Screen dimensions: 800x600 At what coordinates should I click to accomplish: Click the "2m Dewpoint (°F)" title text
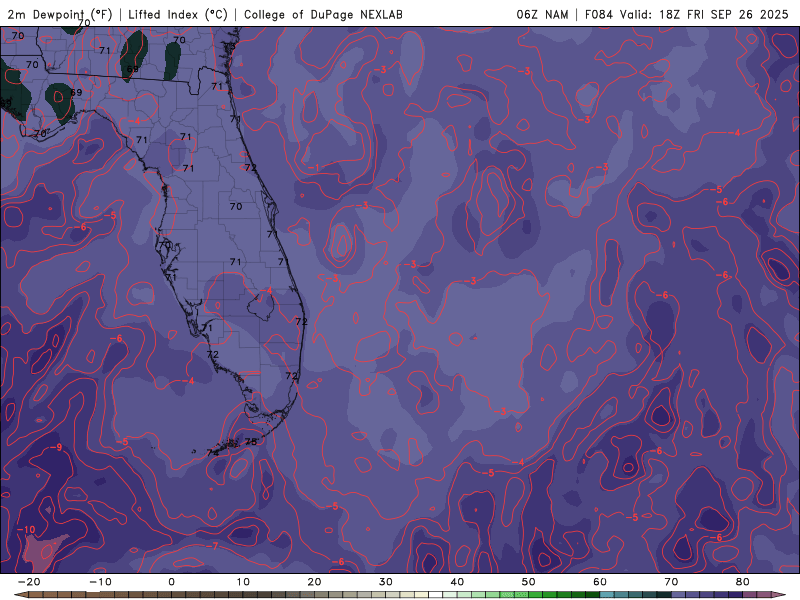point(60,14)
